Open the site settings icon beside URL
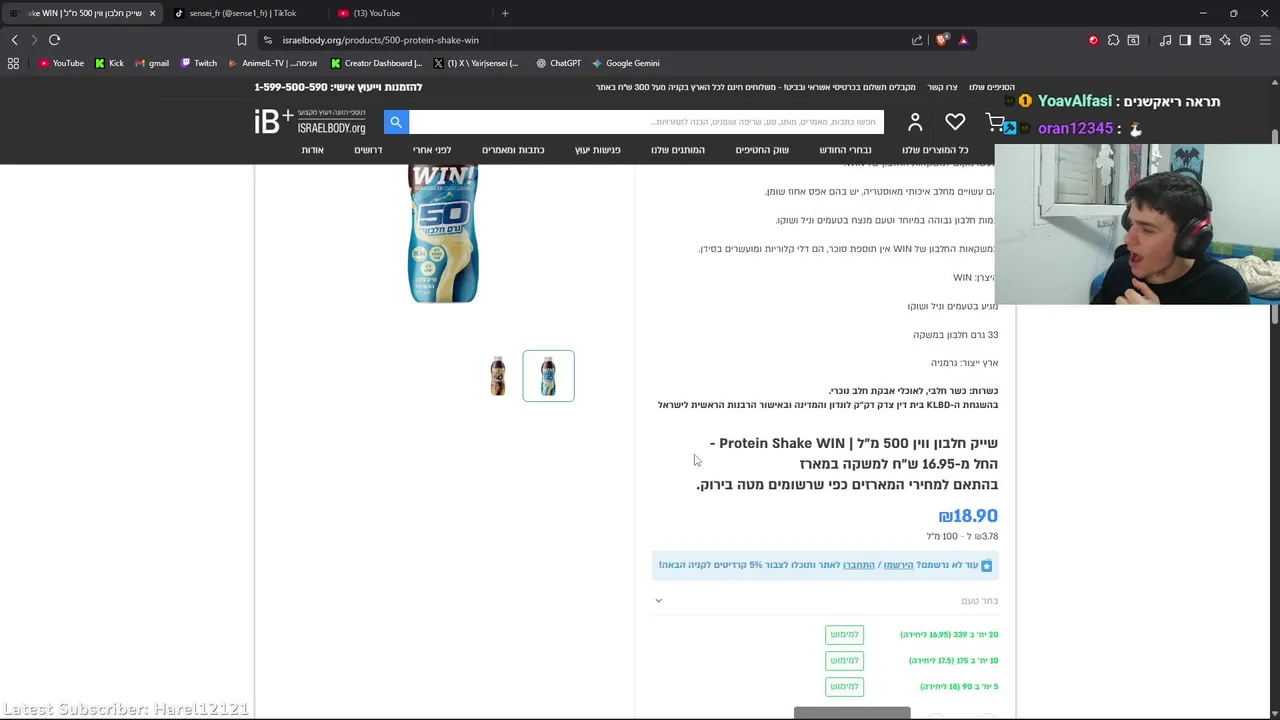This screenshot has height=720, width=1280. pos(267,40)
